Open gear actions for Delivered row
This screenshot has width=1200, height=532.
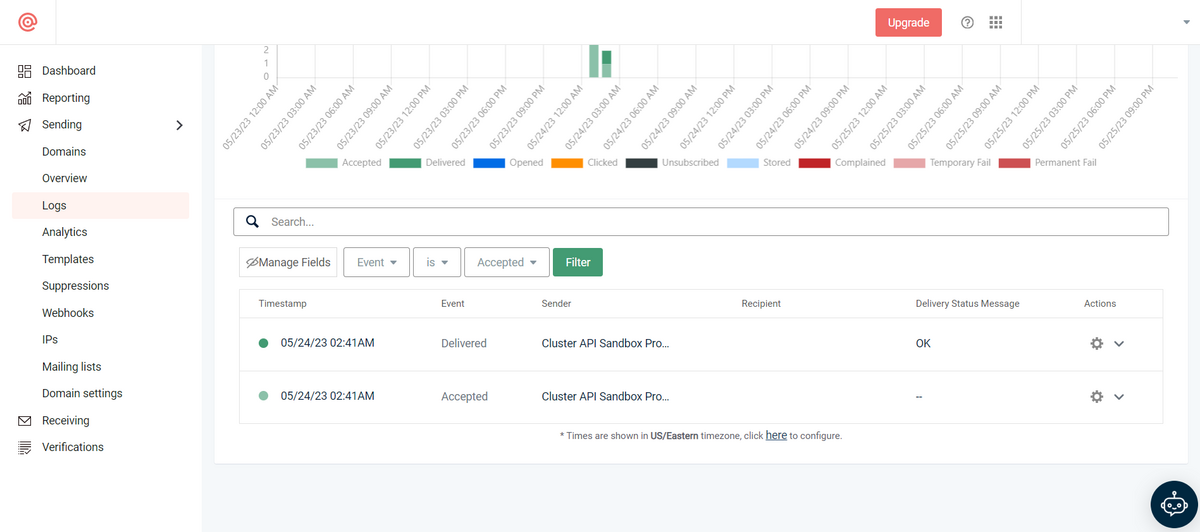click(x=1096, y=343)
